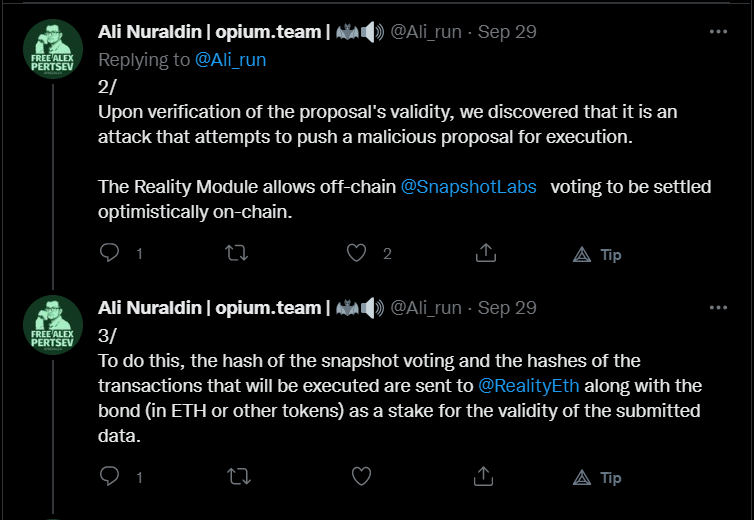754x520 pixels.
Task: Tip the author on tweet 3/
Action: pyautogui.click(x=597, y=478)
